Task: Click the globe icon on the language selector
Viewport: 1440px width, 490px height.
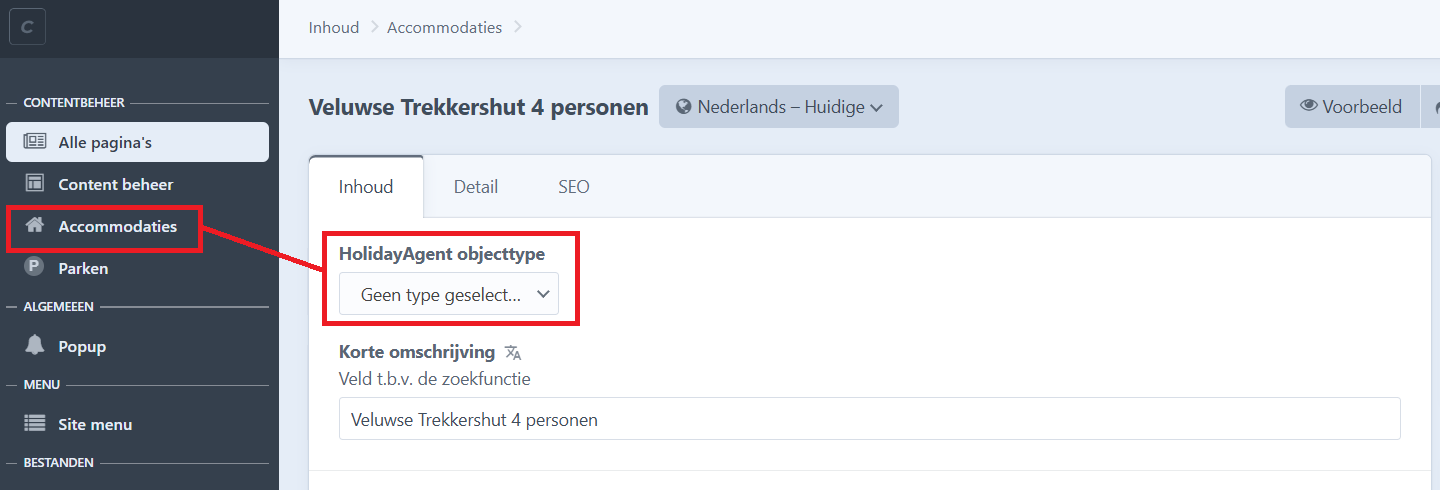Action: click(684, 107)
